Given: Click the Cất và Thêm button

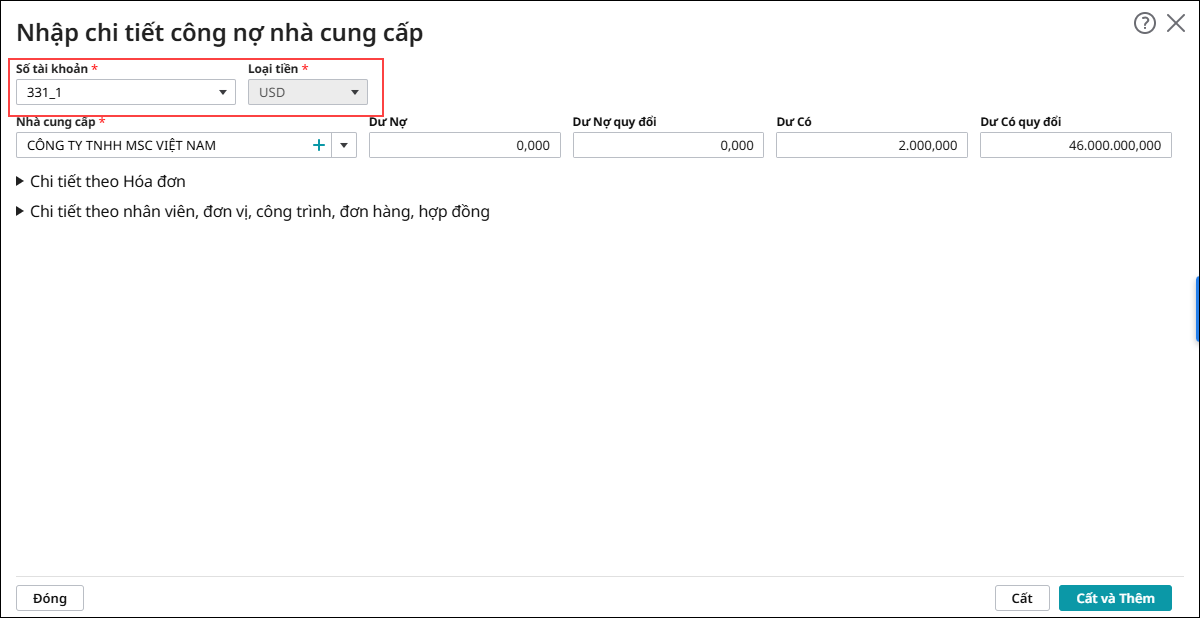Looking at the screenshot, I should click(1115, 598).
